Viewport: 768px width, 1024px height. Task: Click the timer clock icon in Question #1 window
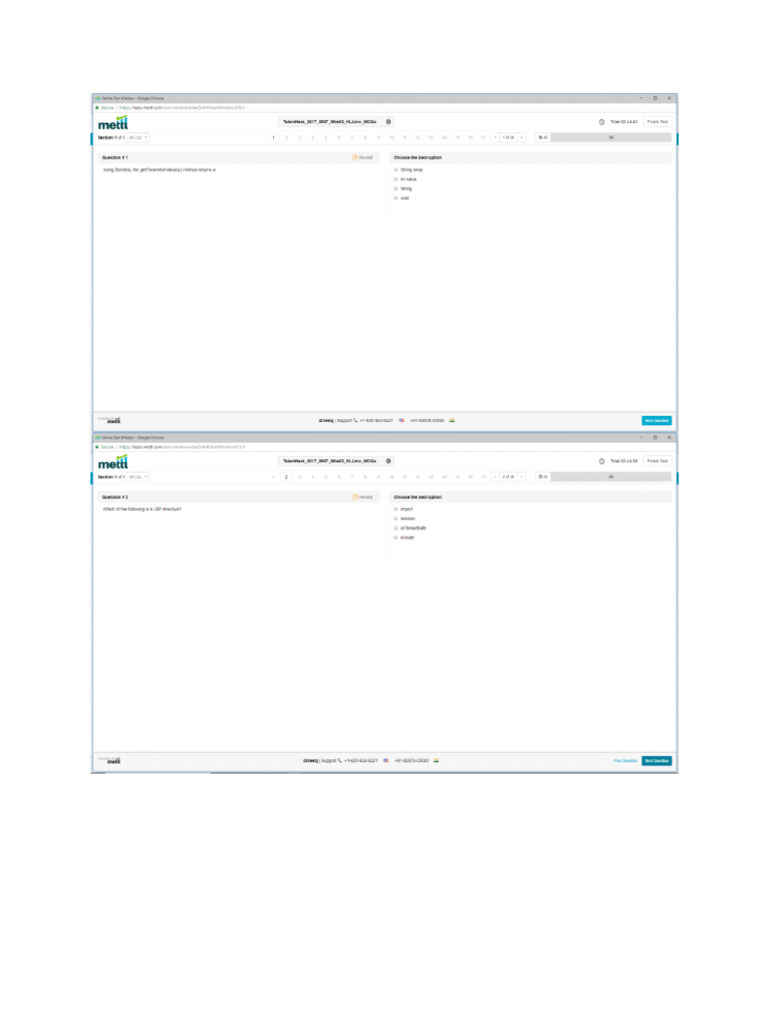[x=601, y=122]
